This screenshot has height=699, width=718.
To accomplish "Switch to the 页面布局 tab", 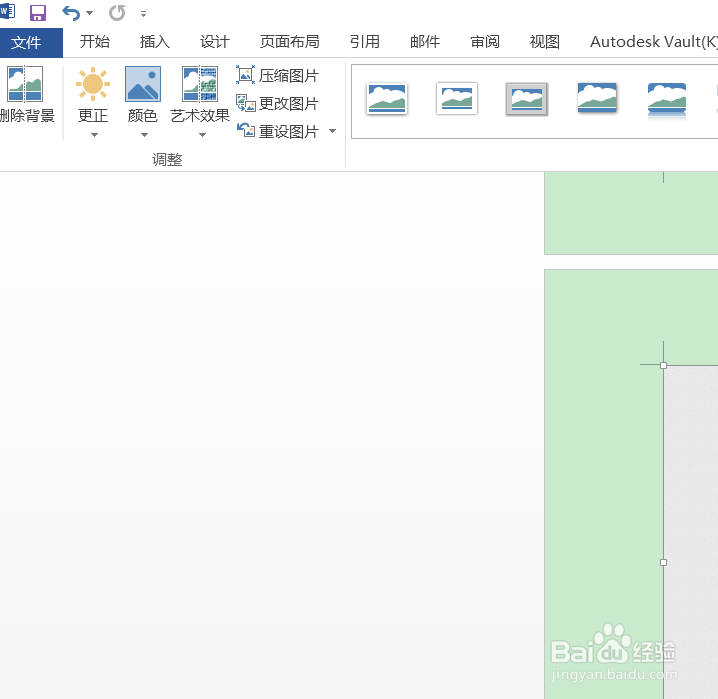I will pos(289,42).
